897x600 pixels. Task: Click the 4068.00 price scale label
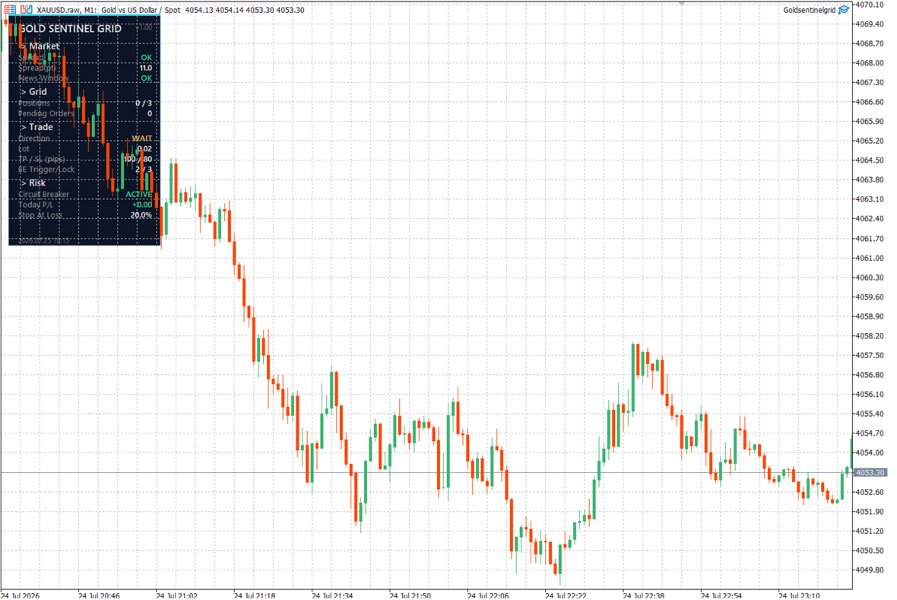pyautogui.click(x=869, y=63)
